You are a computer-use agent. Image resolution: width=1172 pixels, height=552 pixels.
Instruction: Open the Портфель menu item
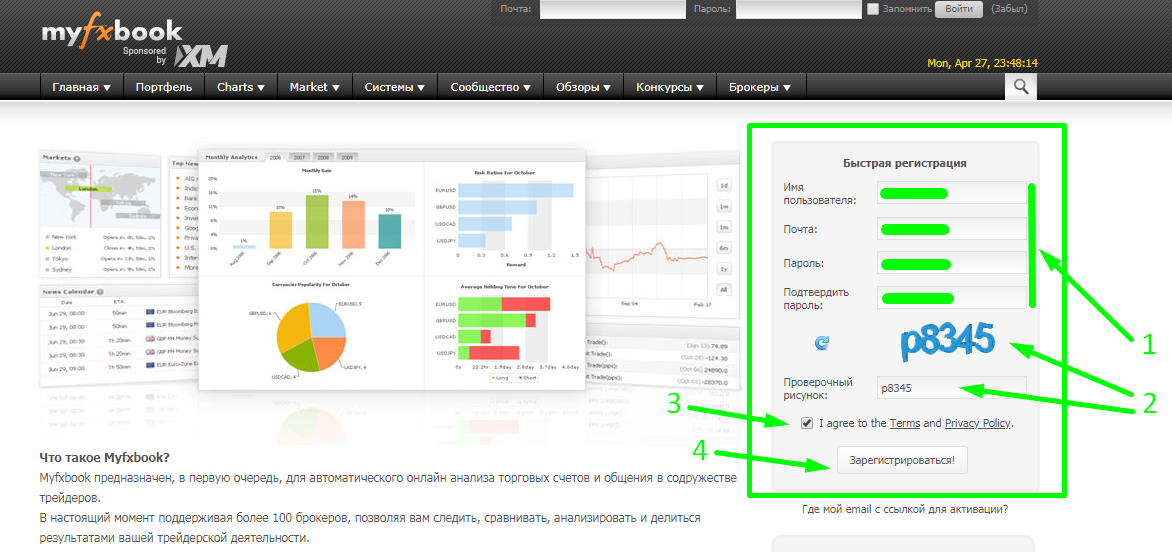(x=164, y=87)
